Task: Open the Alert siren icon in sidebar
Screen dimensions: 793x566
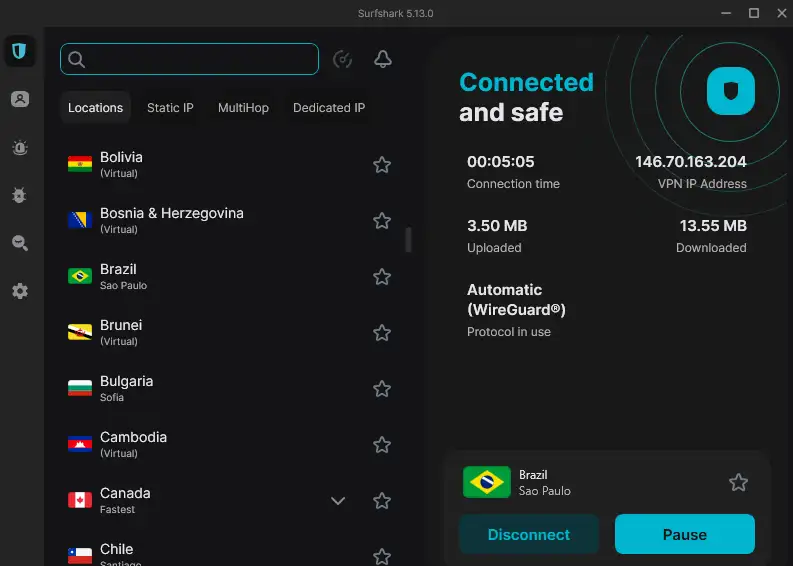Action: [x=20, y=148]
